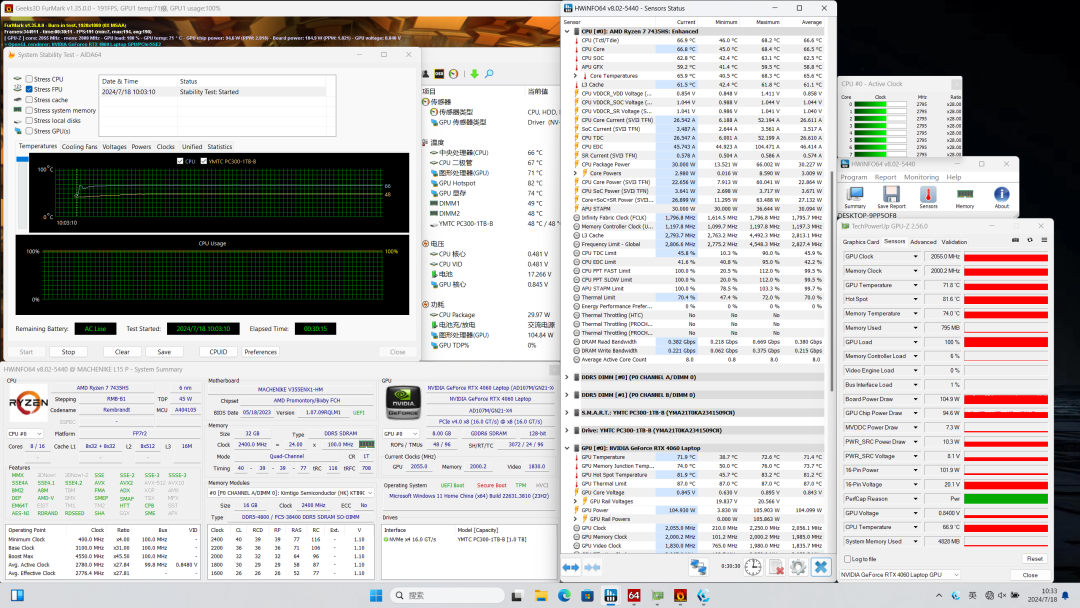Click the GPU Temperature red sensor graph

1008,285
